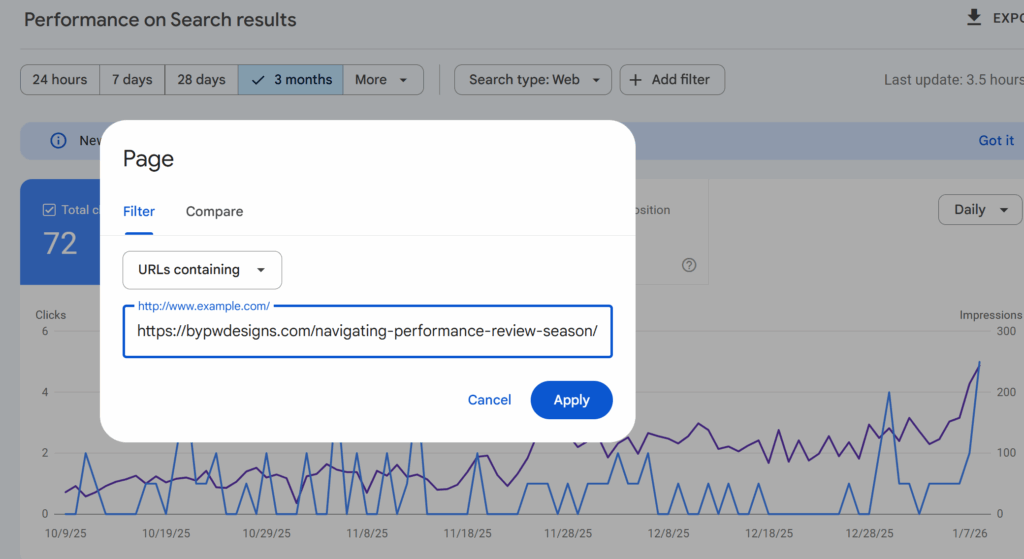Click the Add filter button
The image size is (1024, 559).
[672, 80]
